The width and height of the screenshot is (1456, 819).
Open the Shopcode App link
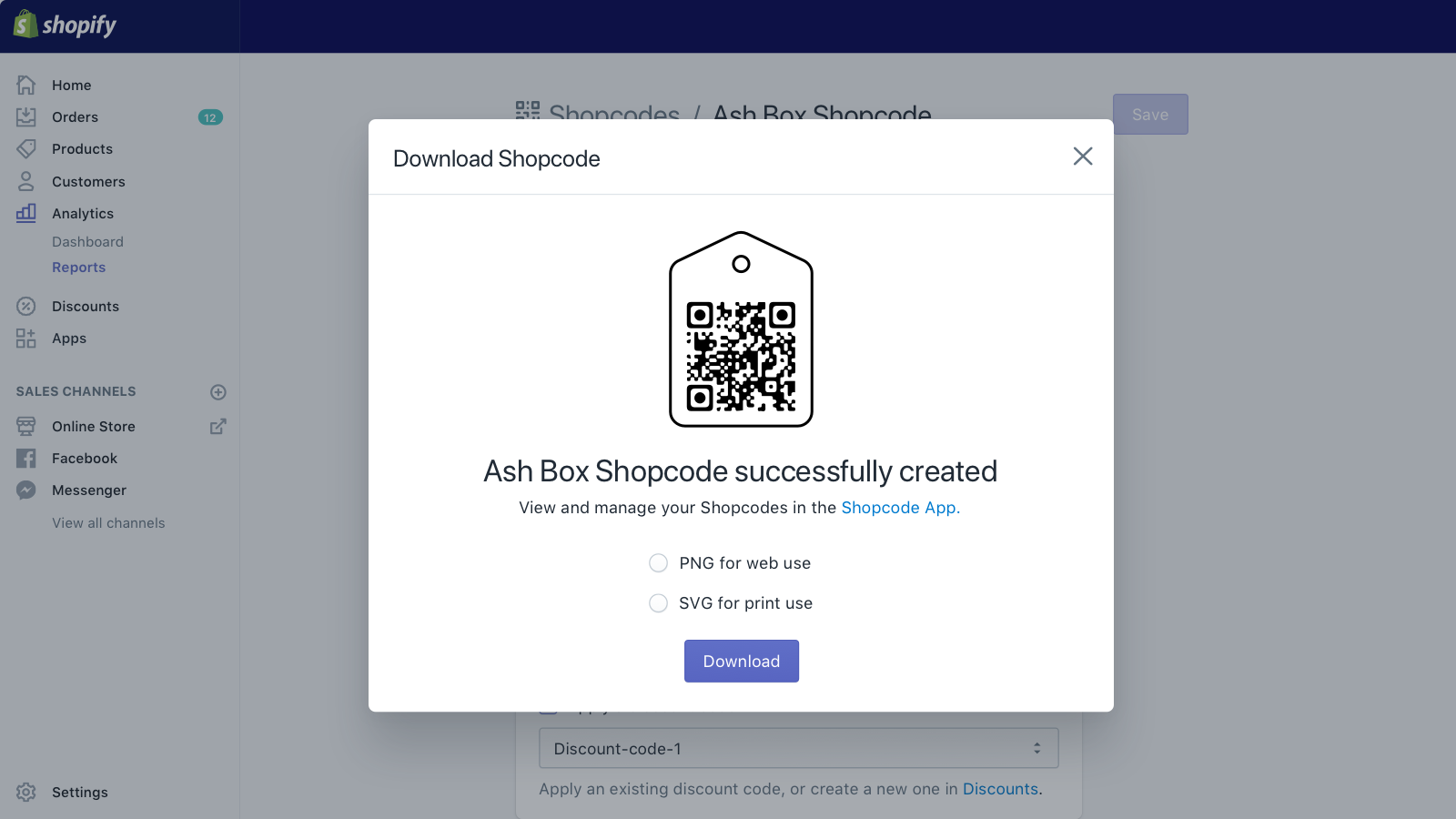899,508
